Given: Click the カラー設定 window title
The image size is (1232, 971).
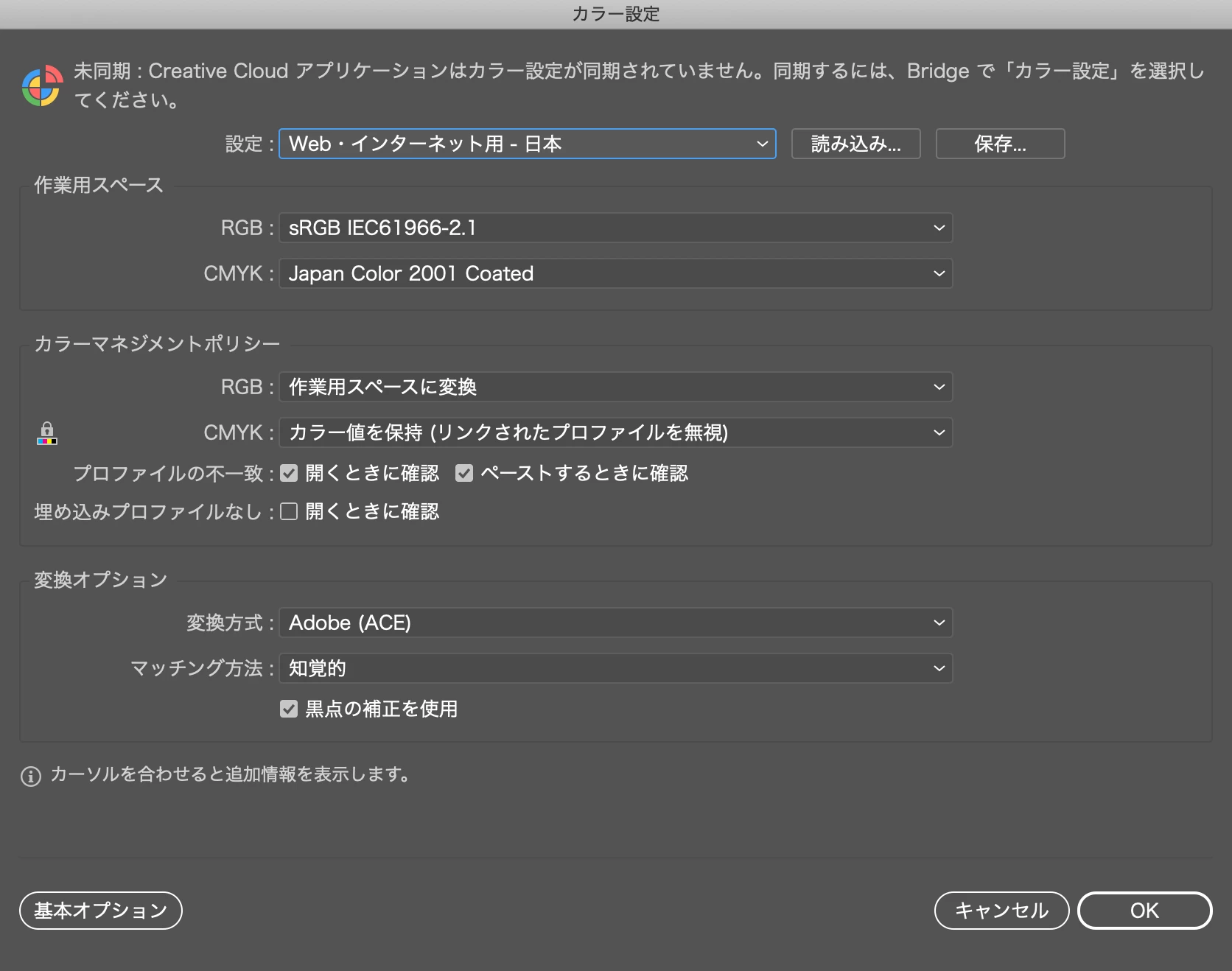Looking at the screenshot, I should pyautogui.click(x=616, y=14).
